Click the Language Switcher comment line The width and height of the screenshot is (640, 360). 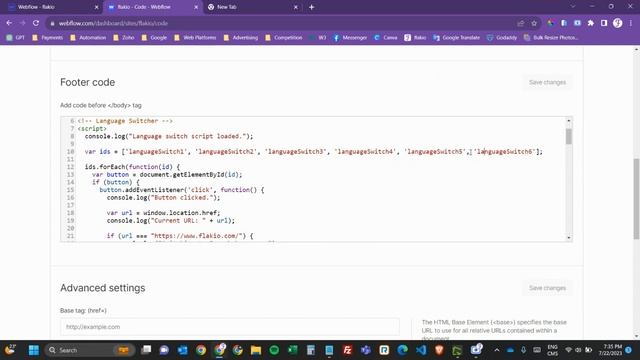click(125, 121)
